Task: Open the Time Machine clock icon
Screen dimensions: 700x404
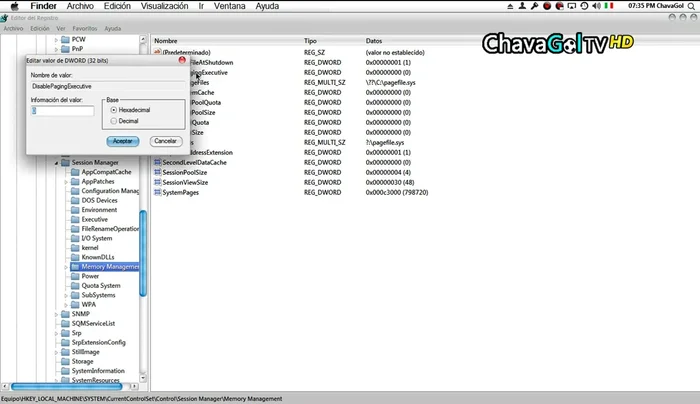Action: pos(584,6)
